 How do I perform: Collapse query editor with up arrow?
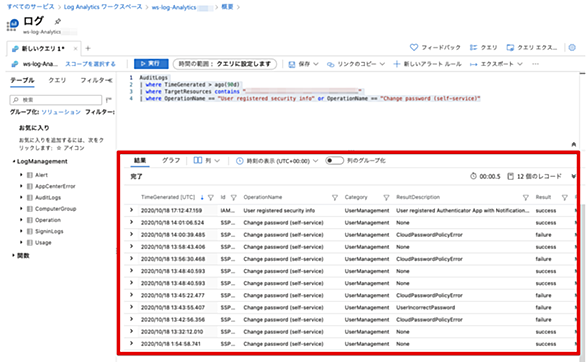coord(574,145)
